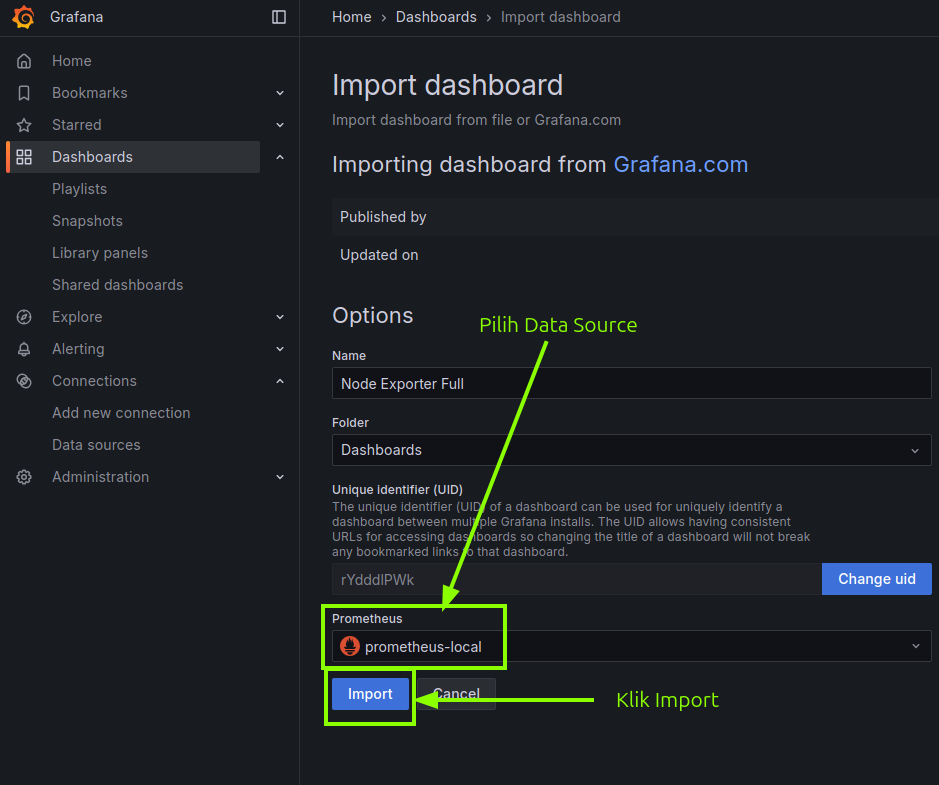
Task: Open the Grafana.com link
Action: pos(681,165)
